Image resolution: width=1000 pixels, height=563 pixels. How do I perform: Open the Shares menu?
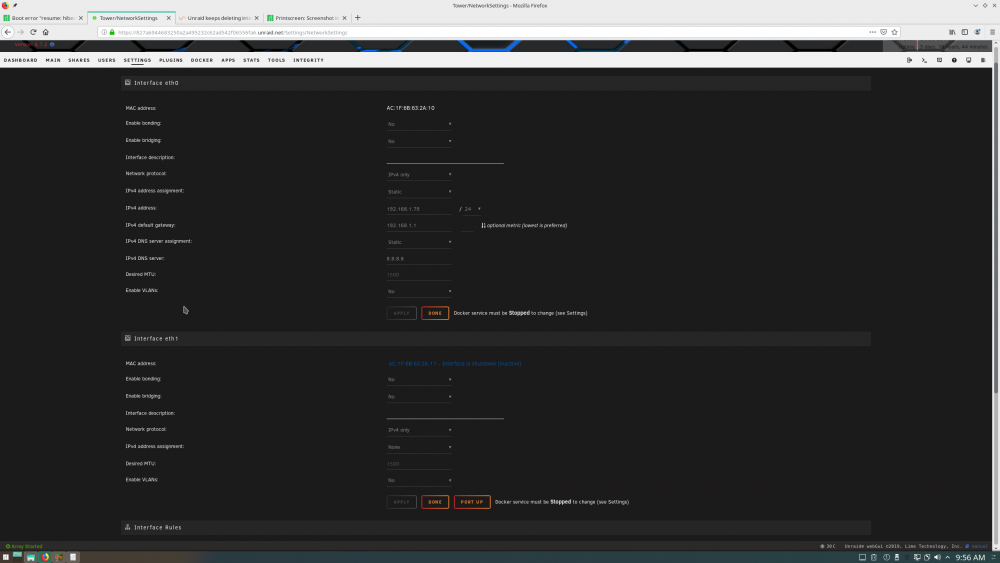coord(79,60)
